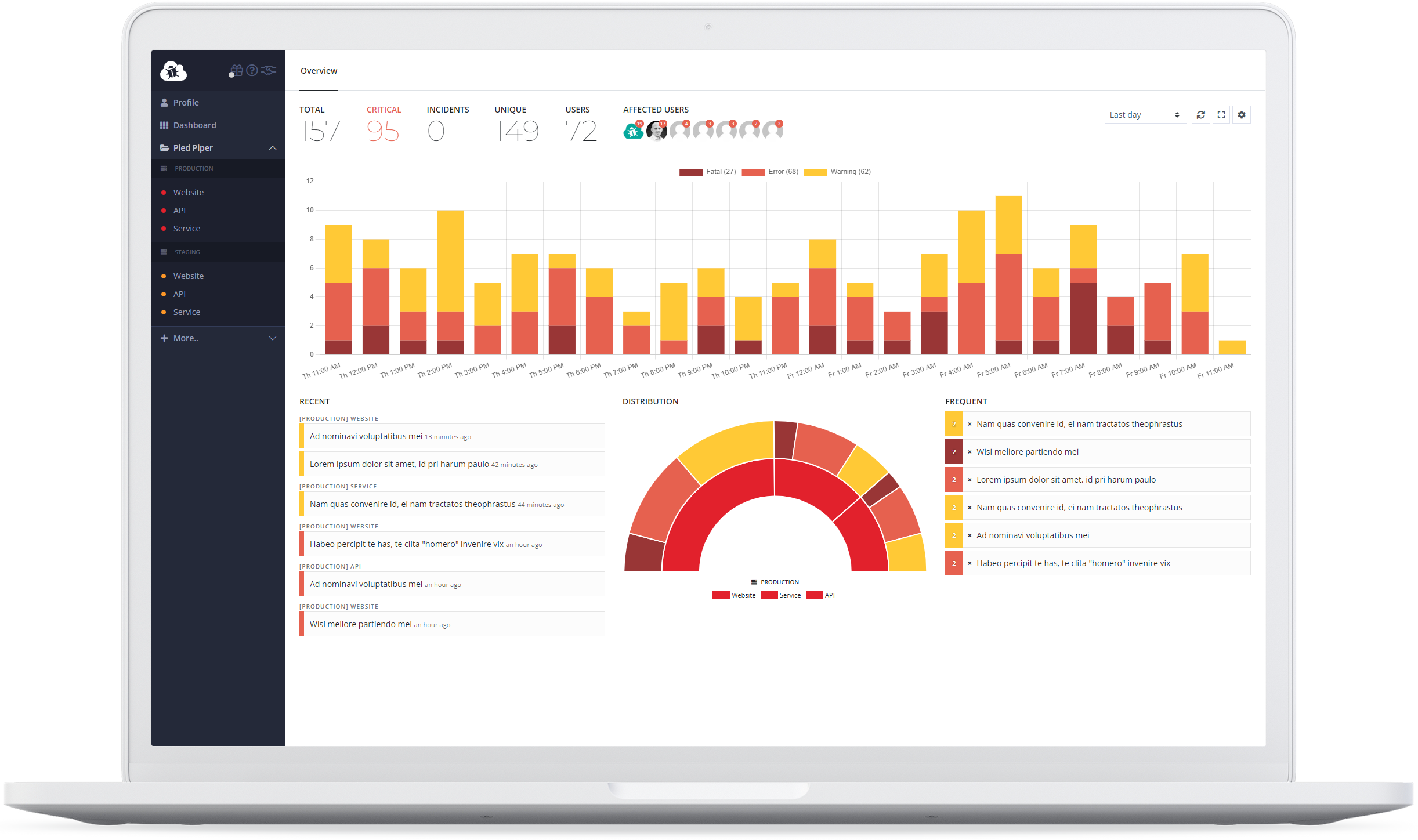Viewport: 1418px width, 840px height.
Task: Open dashboard settings gear
Action: click(1241, 115)
